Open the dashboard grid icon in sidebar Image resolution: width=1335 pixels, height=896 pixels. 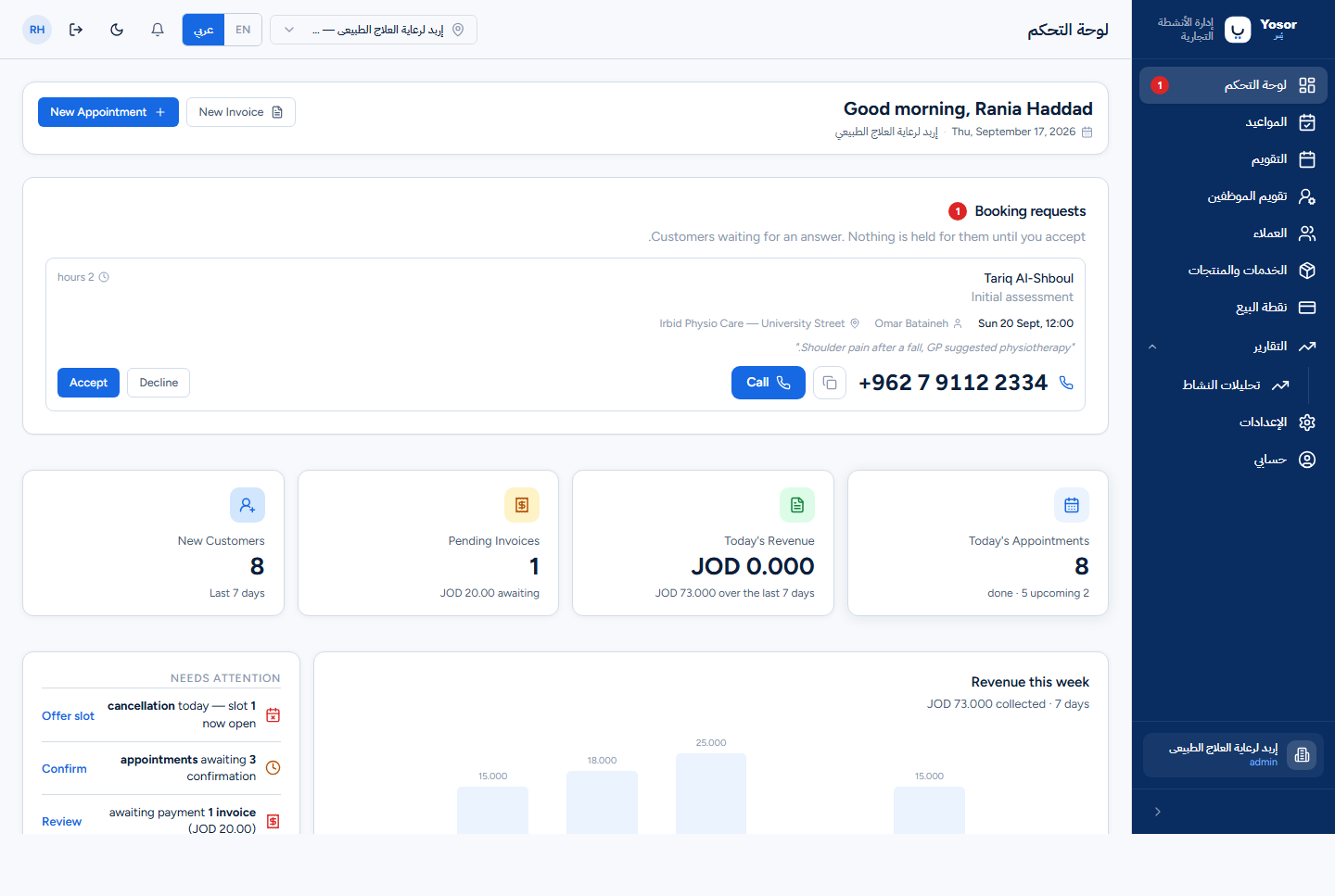tap(1307, 85)
